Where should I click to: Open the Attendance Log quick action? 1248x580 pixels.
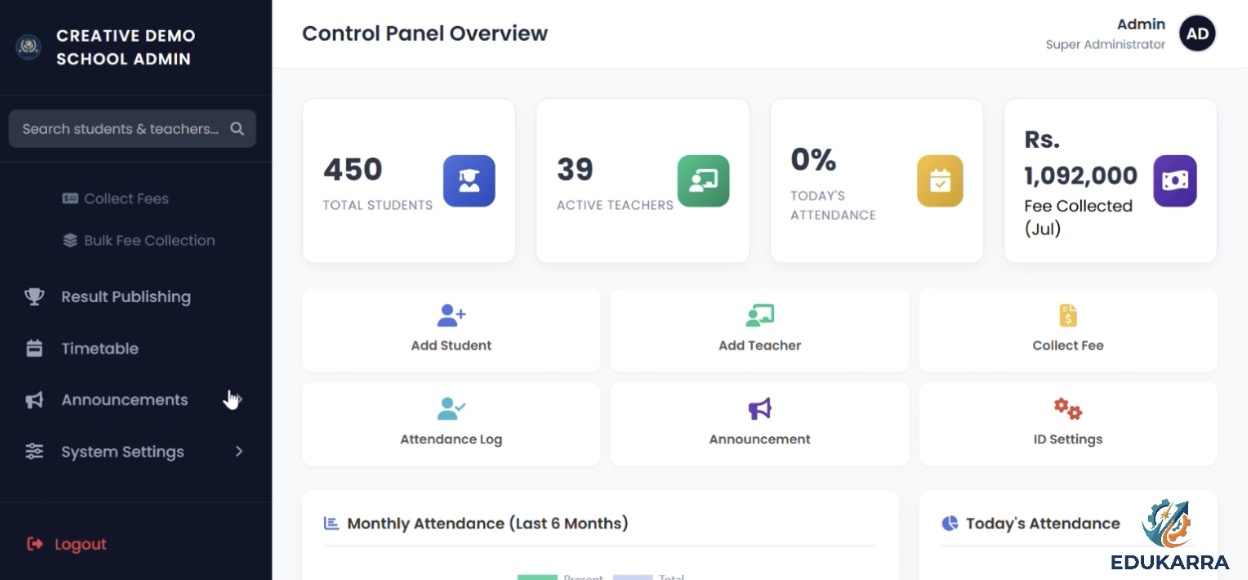(x=451, y=424)
